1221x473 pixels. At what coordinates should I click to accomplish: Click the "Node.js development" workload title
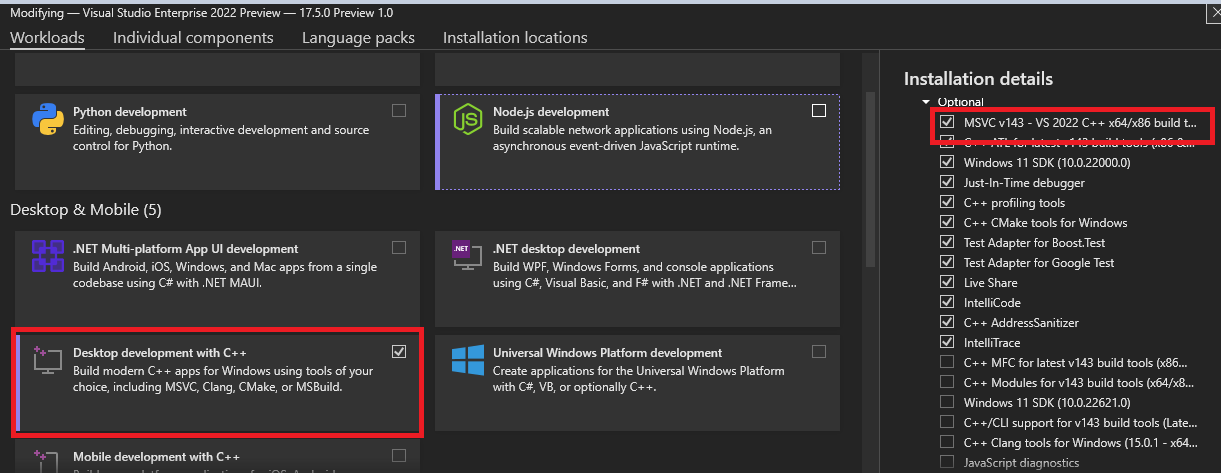(x=551, y=112)
